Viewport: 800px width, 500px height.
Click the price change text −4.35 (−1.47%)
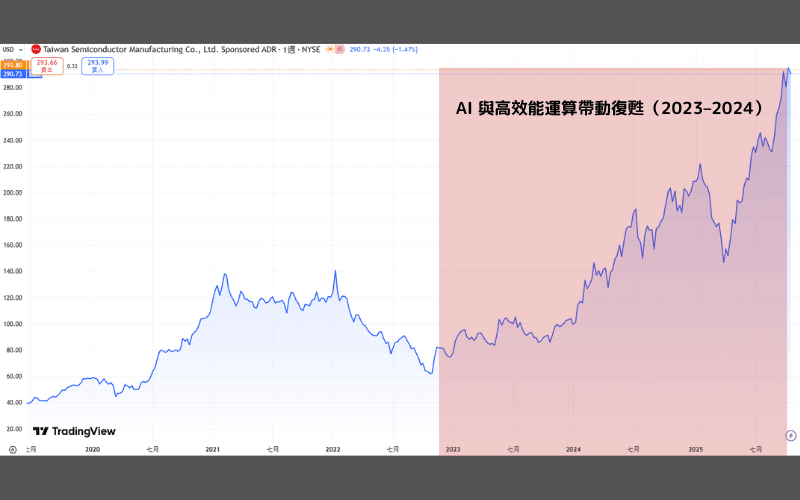coord(395,49)
